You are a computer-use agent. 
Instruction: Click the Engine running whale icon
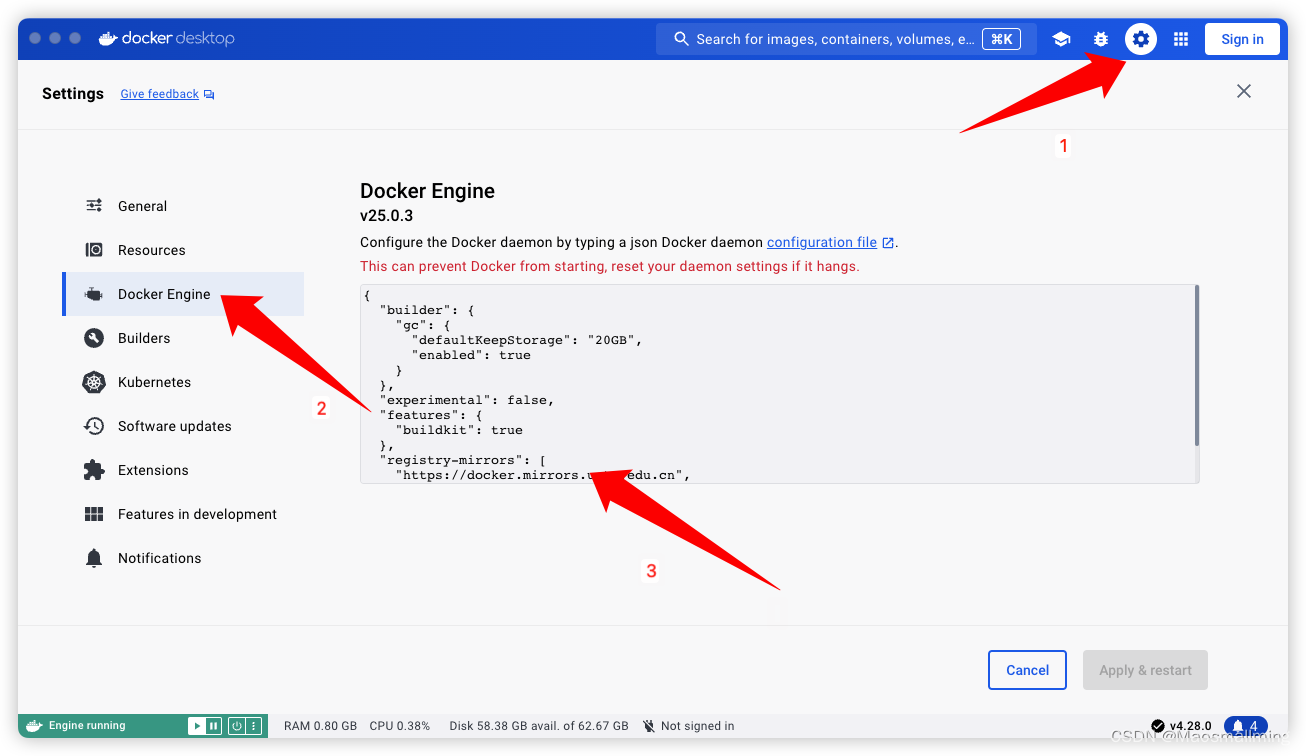(x=34, y=726)
